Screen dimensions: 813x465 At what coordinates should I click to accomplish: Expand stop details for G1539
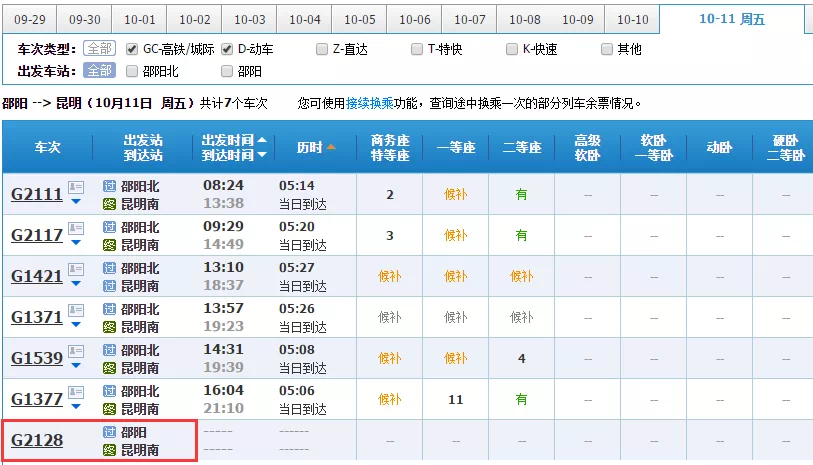pyautogui.click(x=76, y=365)
